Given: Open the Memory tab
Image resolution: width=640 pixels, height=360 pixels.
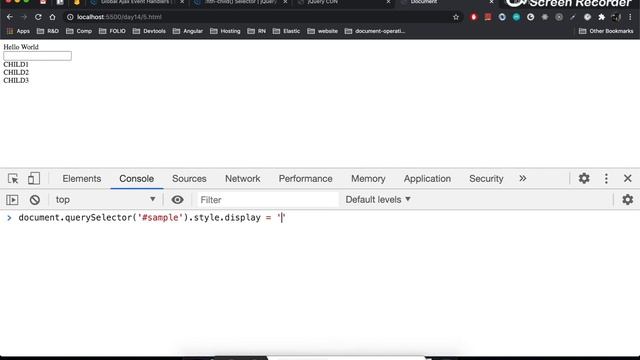Looking at the screenshot, I should point(368,178).
